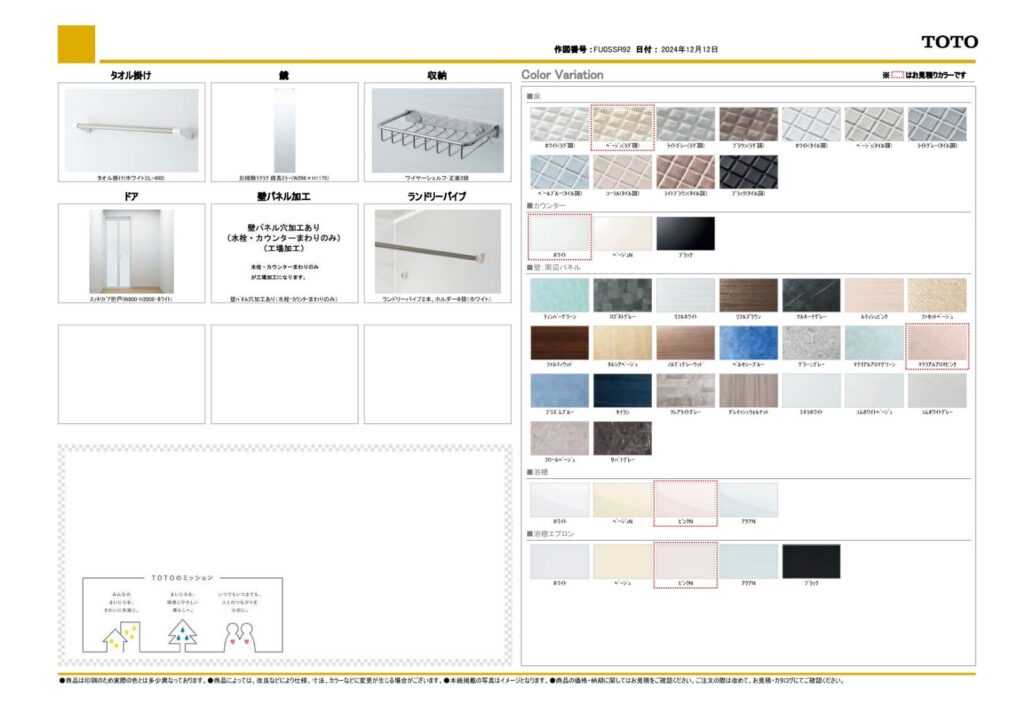This screenshot has width=1024, height=709.
Task: Select the tall mirror (鏡) image
Action: click(x=284, y=130)
